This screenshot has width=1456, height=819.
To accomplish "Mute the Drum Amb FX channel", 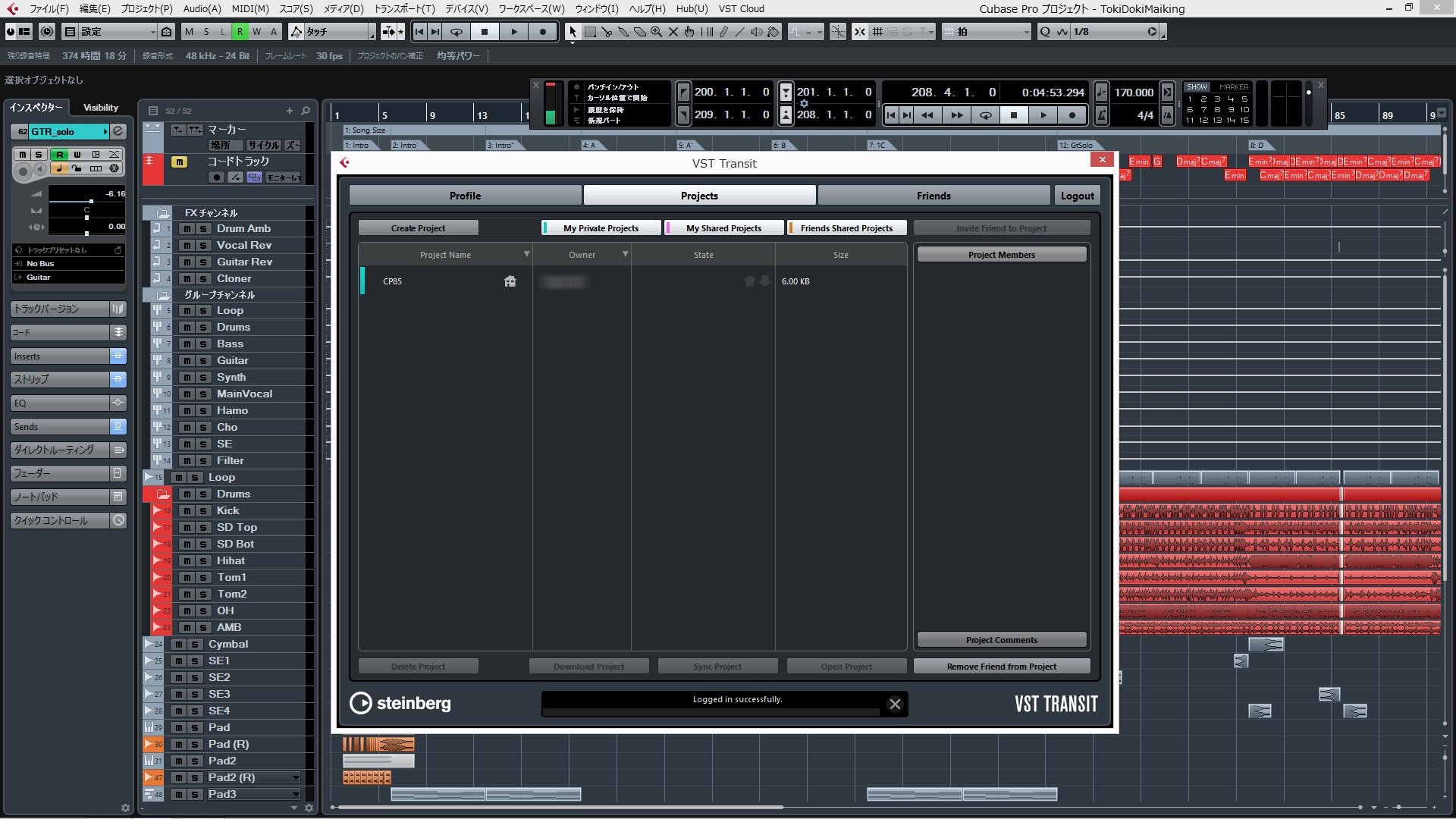I will point(187,229).
